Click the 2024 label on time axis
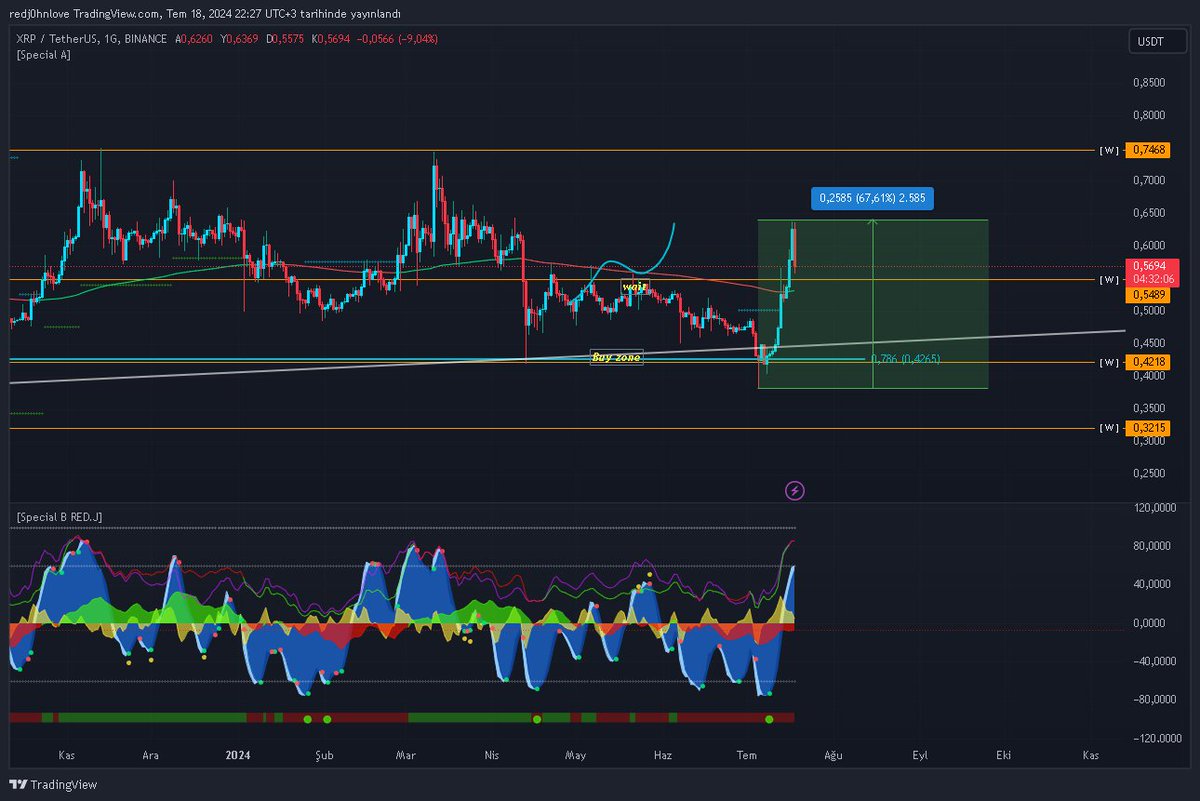Screen dimensions: 1200x801 click(x=237, y=758)
